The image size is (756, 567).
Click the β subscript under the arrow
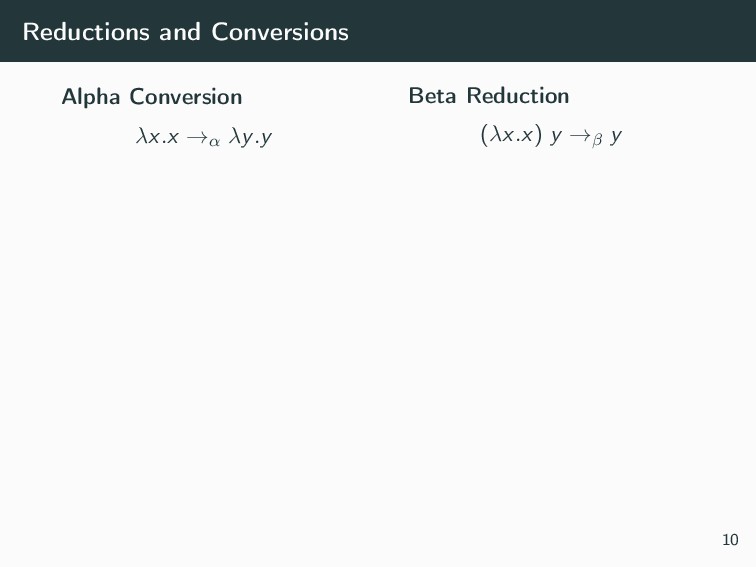pos(596,139)
